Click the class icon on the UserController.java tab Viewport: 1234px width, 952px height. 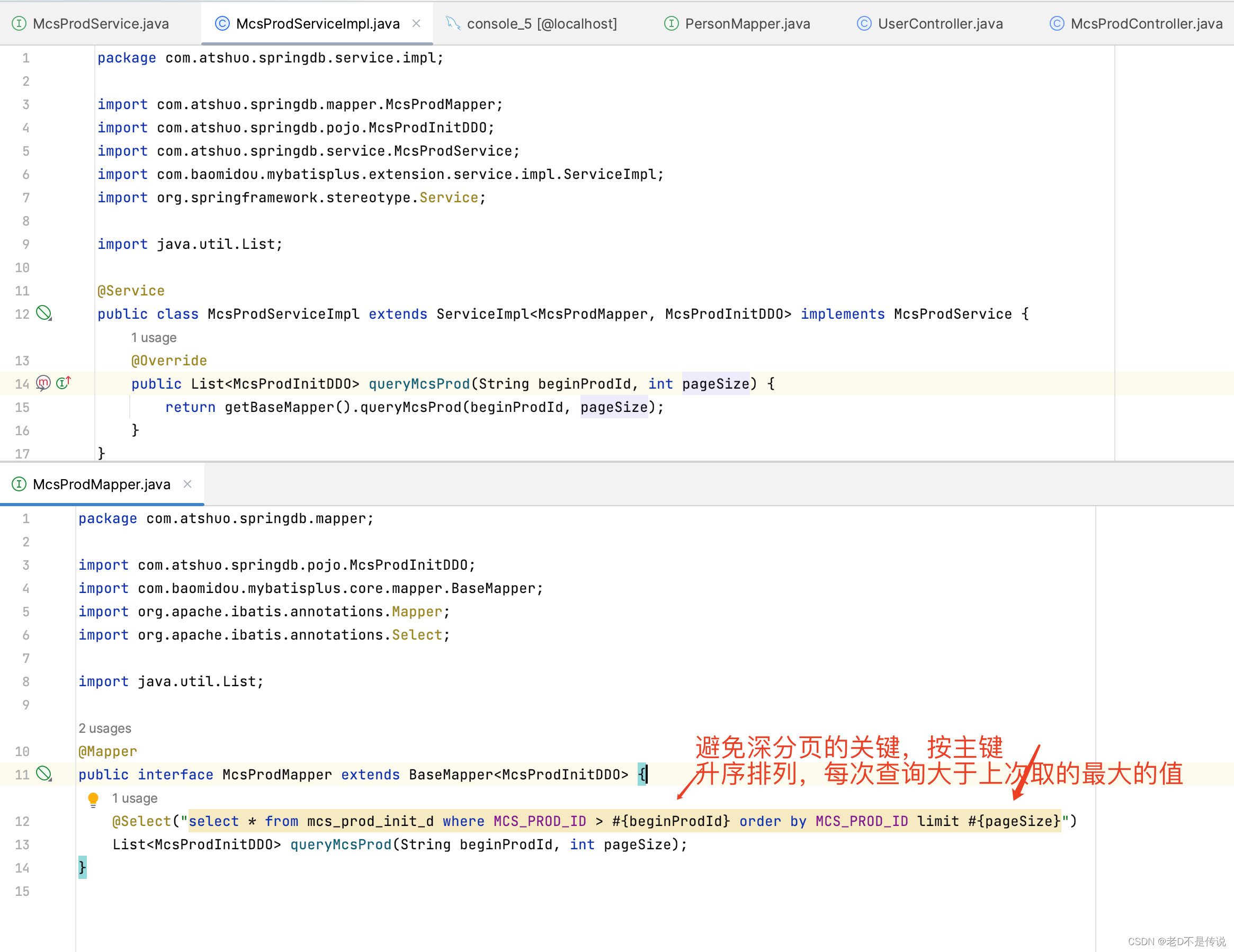(x=864, y=24)
